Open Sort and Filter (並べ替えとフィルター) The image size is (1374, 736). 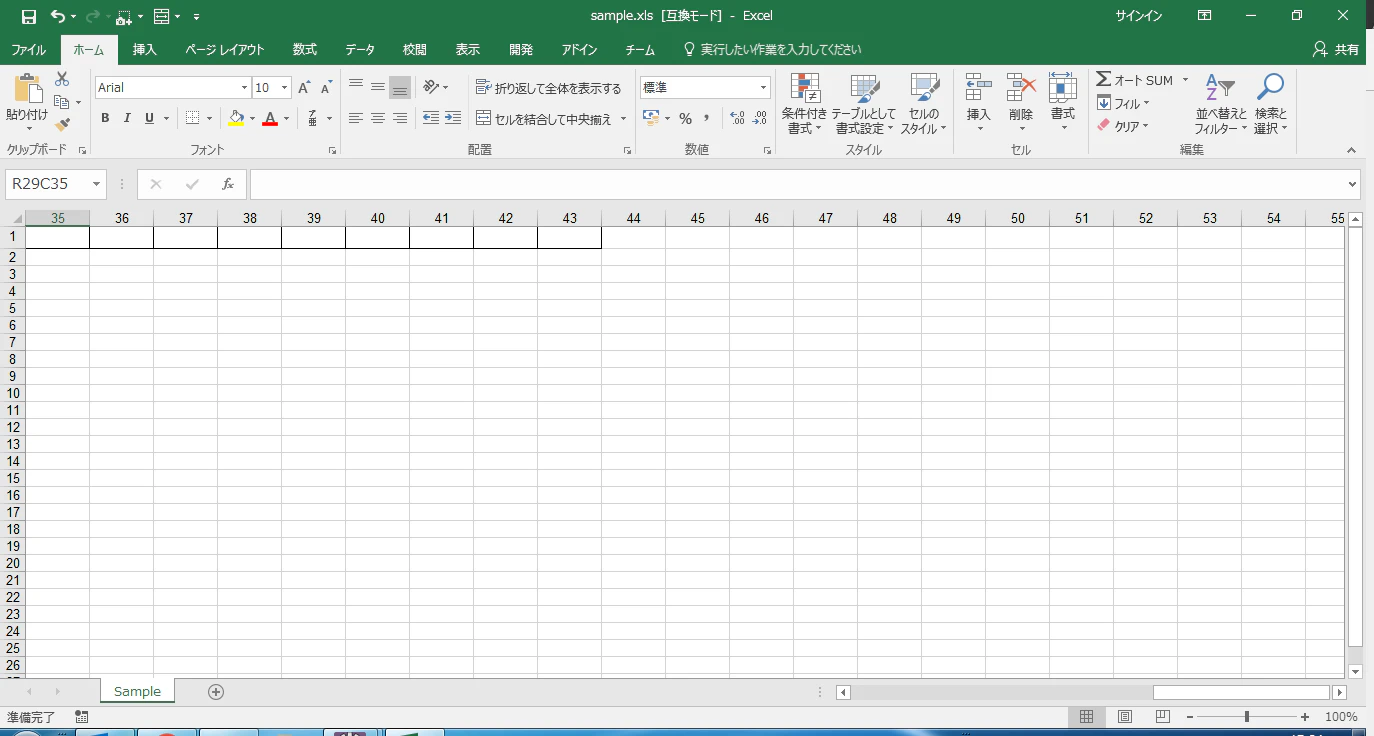click(1221, 104)
